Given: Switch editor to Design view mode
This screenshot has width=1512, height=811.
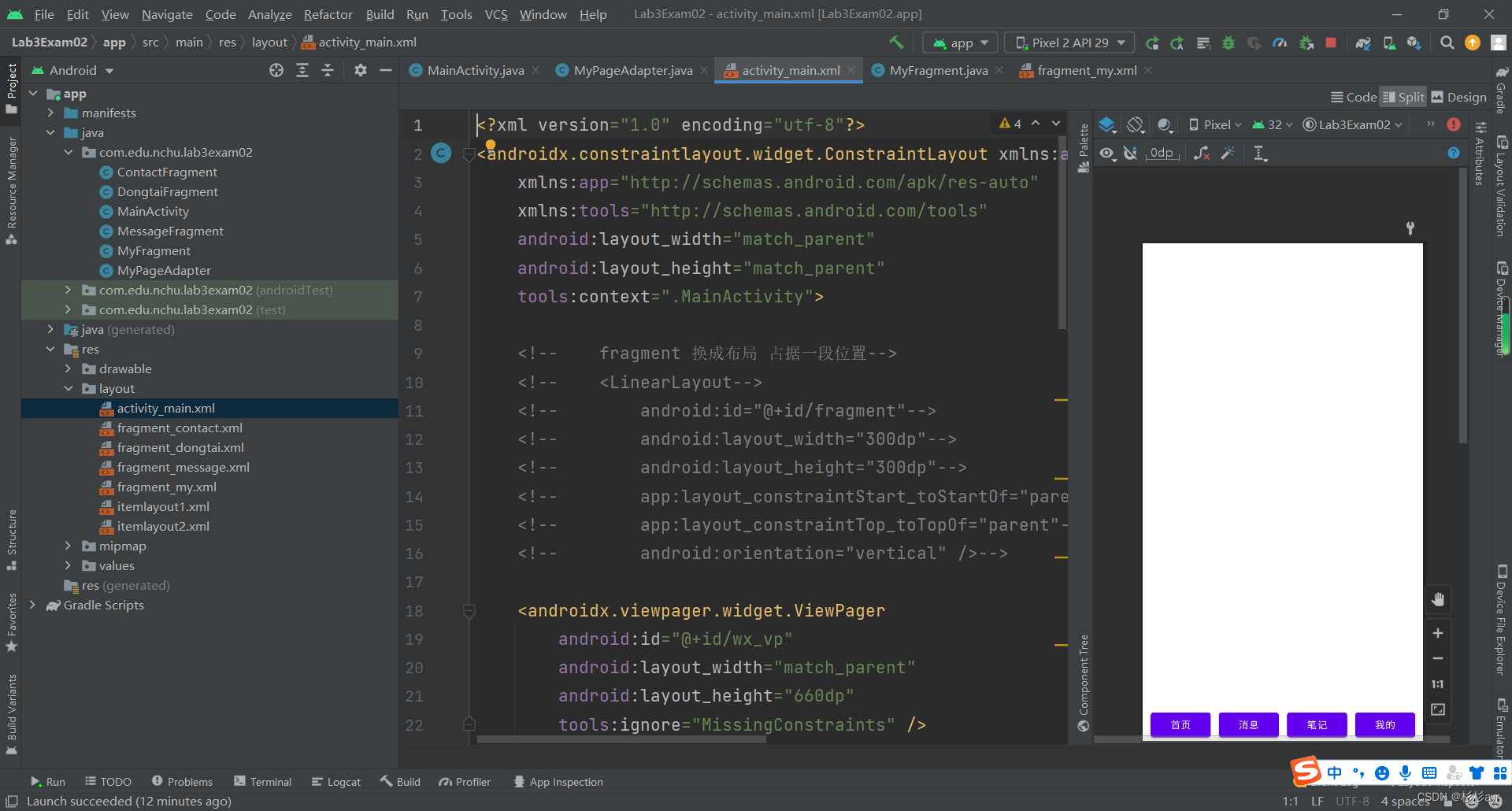Looking at the screenshot, I should coord(1459,97).
